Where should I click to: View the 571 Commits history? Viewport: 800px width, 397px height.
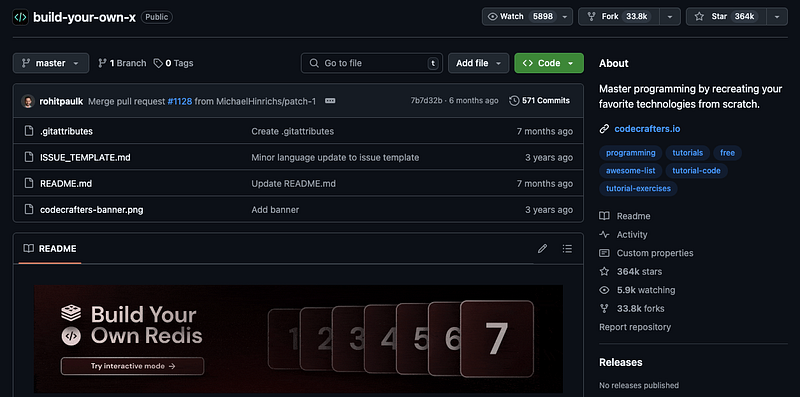(x=540, y=101)
